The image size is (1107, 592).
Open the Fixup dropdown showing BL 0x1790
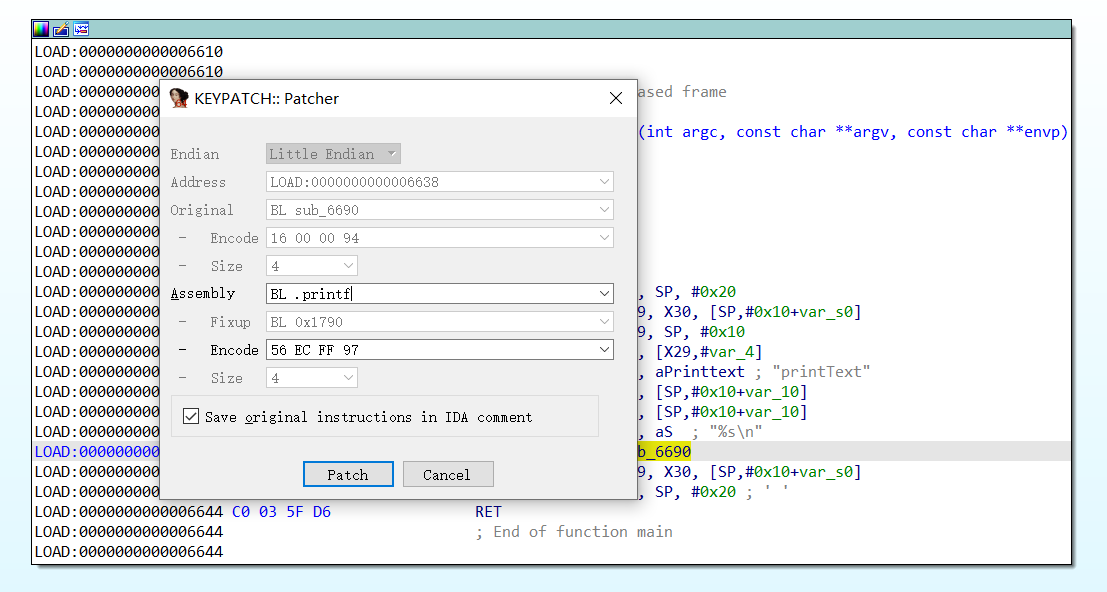pyautogui.click(x=603, y=322)
